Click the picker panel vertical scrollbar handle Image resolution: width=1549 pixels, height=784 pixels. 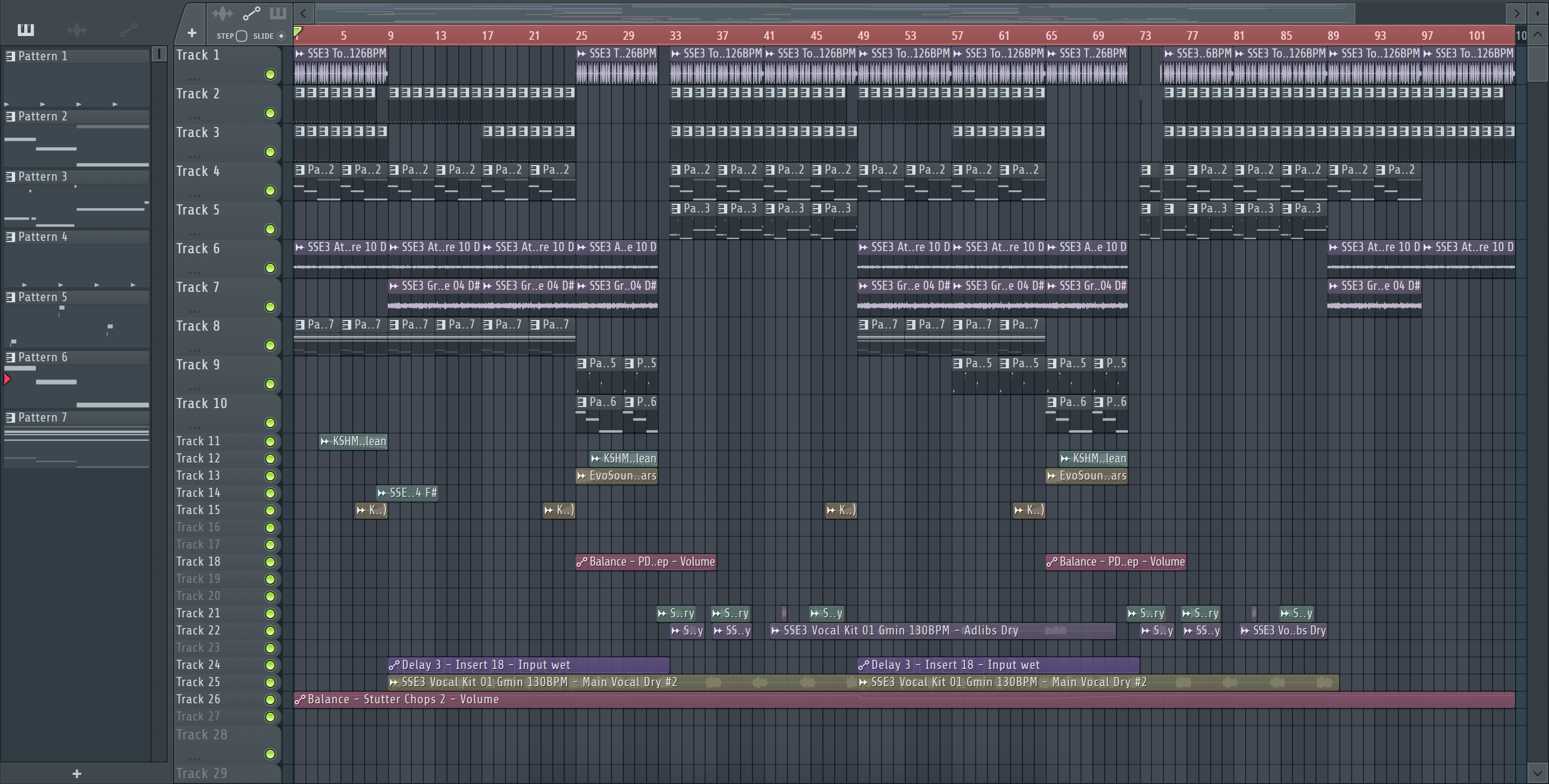point(159,54)
